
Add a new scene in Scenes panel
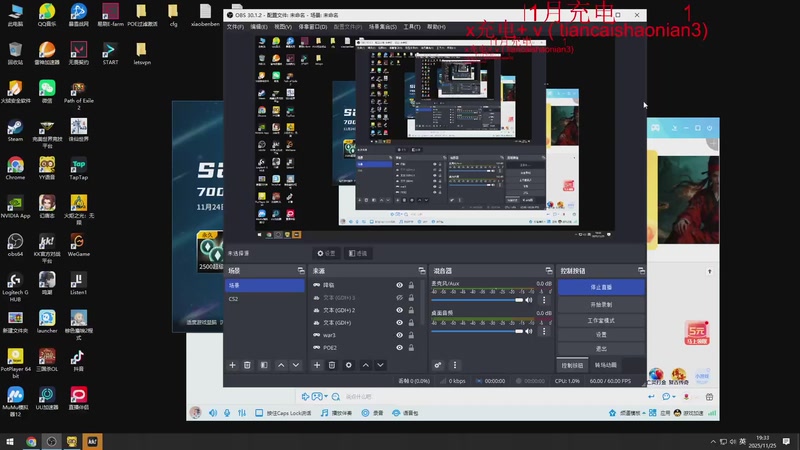click(x=233, y=365)
